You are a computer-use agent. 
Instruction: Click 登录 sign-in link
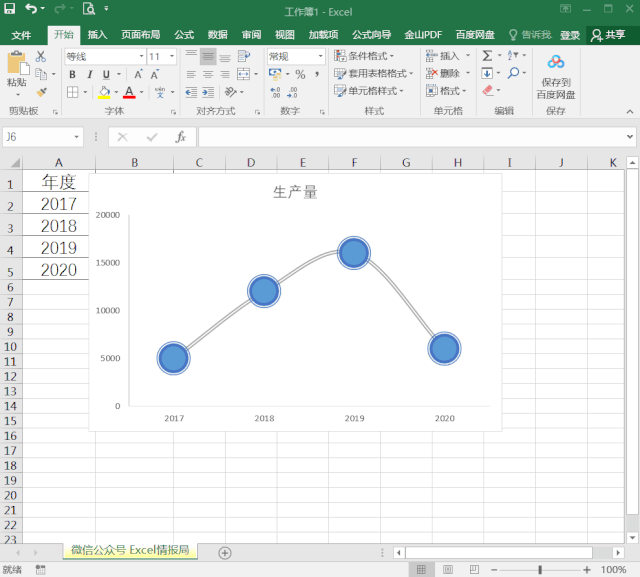[x=570, y=36]
